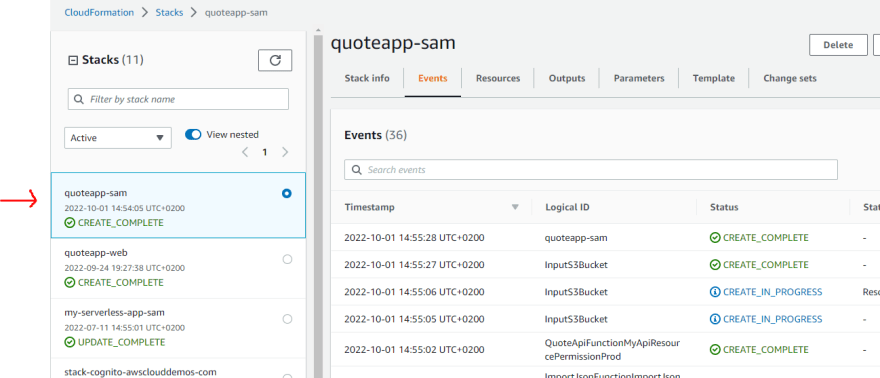Click the Delete stack button
The image size is (880, 378).
pyautogui.click(x=838, y=45)
